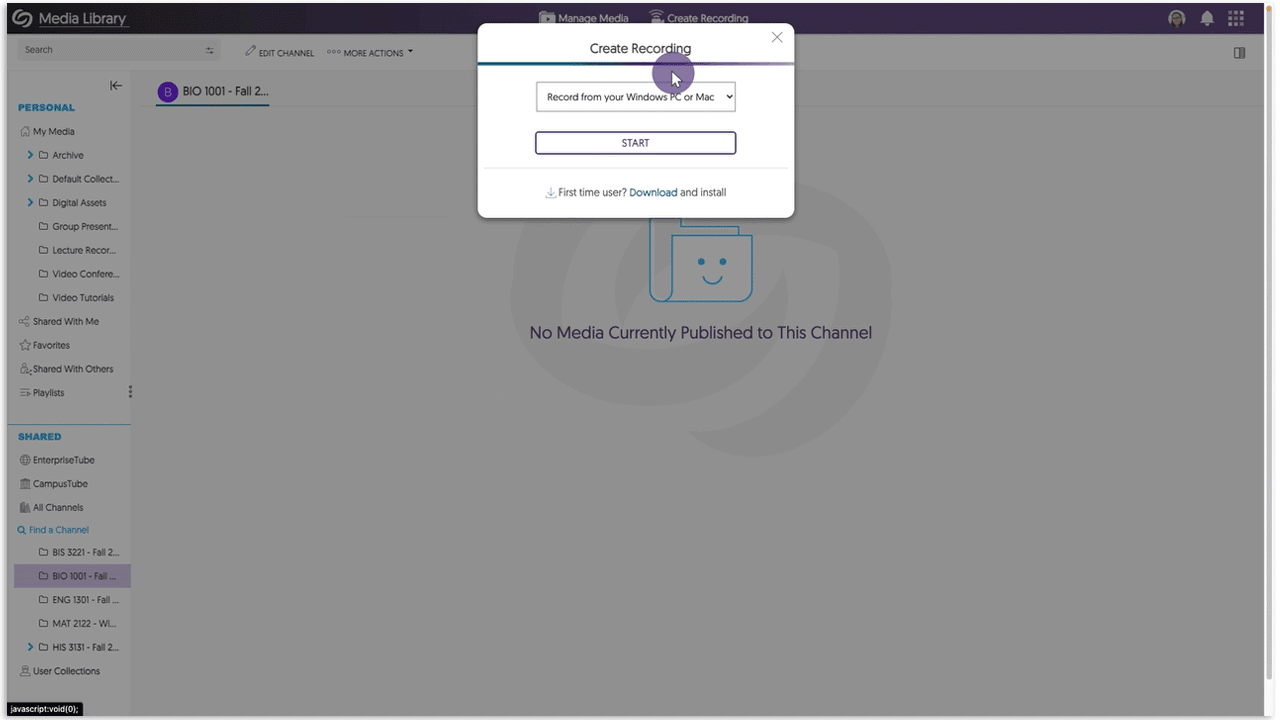Open the panel view icon below More Actions
Image resolution: width=1280 pixels, height=720 pixels.
coord(1239,52)
